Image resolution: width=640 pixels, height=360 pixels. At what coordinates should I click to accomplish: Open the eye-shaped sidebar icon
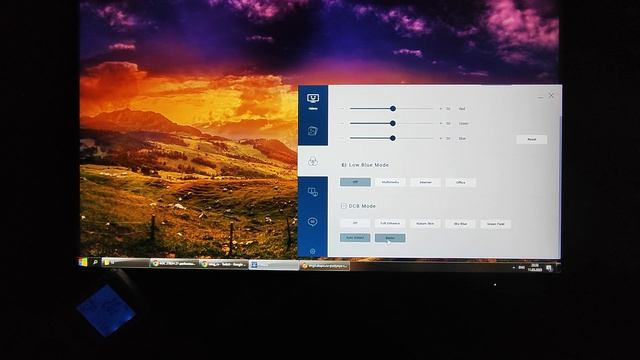(313, 222)
